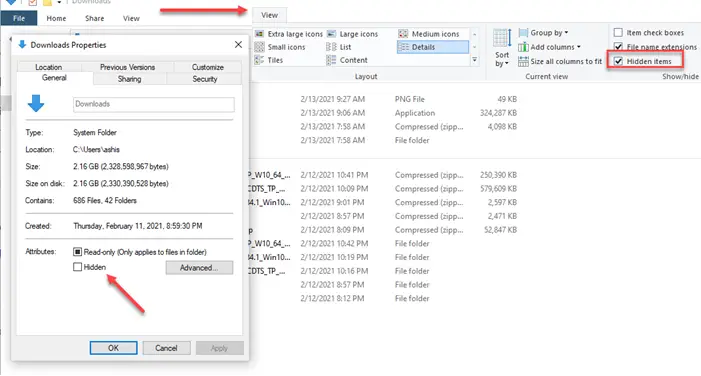Open the Location tab in Properties
This screenshot has height=376, width=701.
tap(49, 67)
